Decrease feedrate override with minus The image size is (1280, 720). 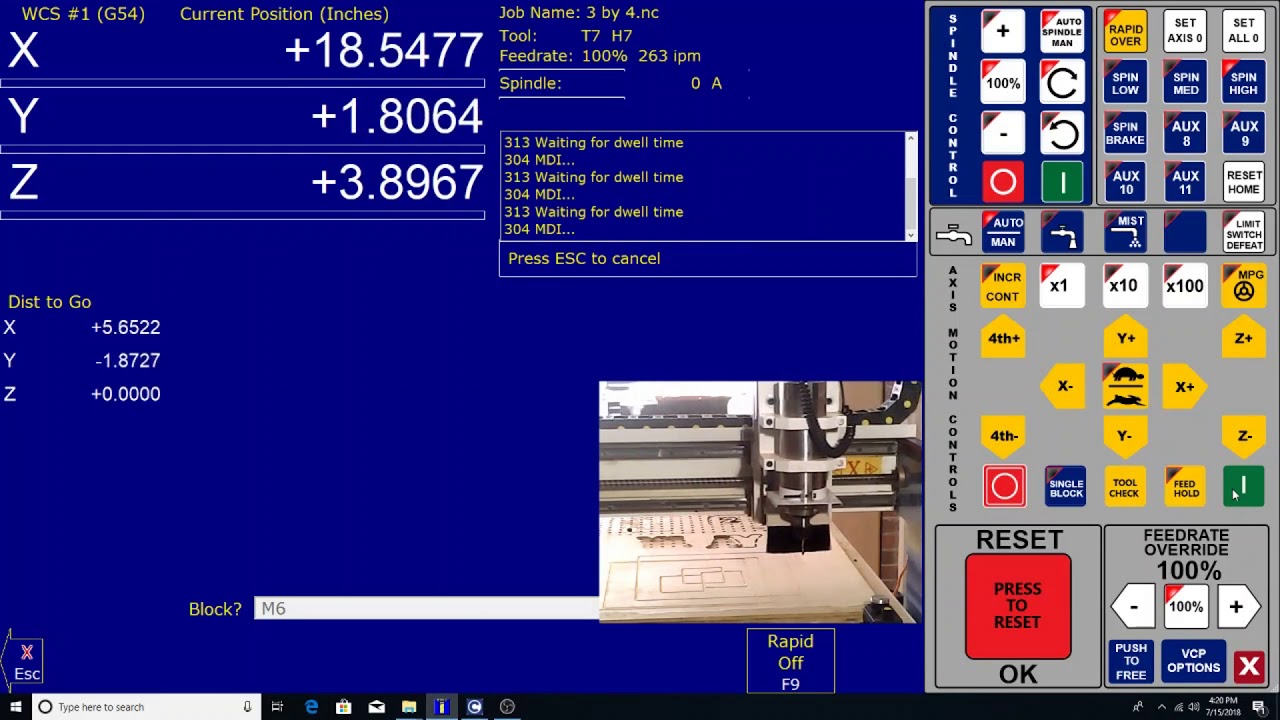point(1134,607)
